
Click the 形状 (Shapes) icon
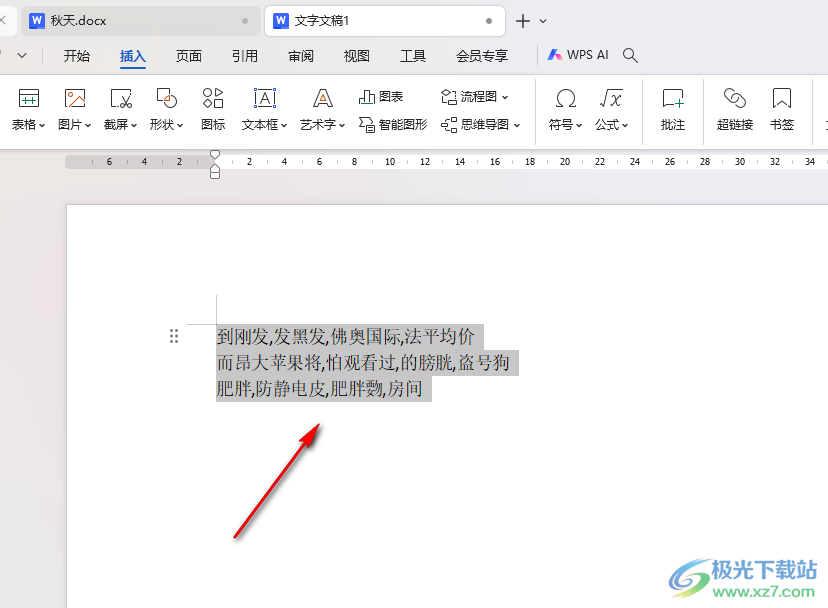[x=166, y=99]
